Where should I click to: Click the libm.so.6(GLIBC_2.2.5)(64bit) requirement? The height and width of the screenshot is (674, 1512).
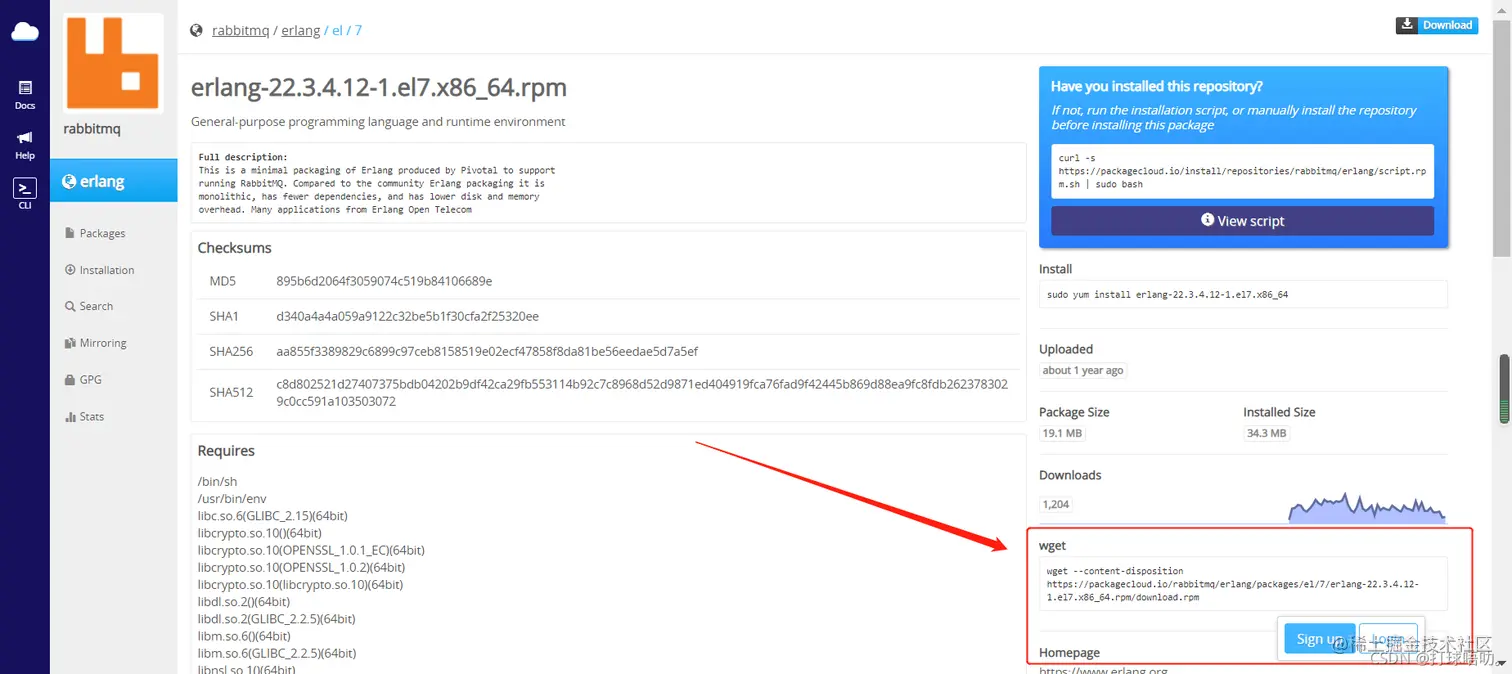(x=277, y=653)
